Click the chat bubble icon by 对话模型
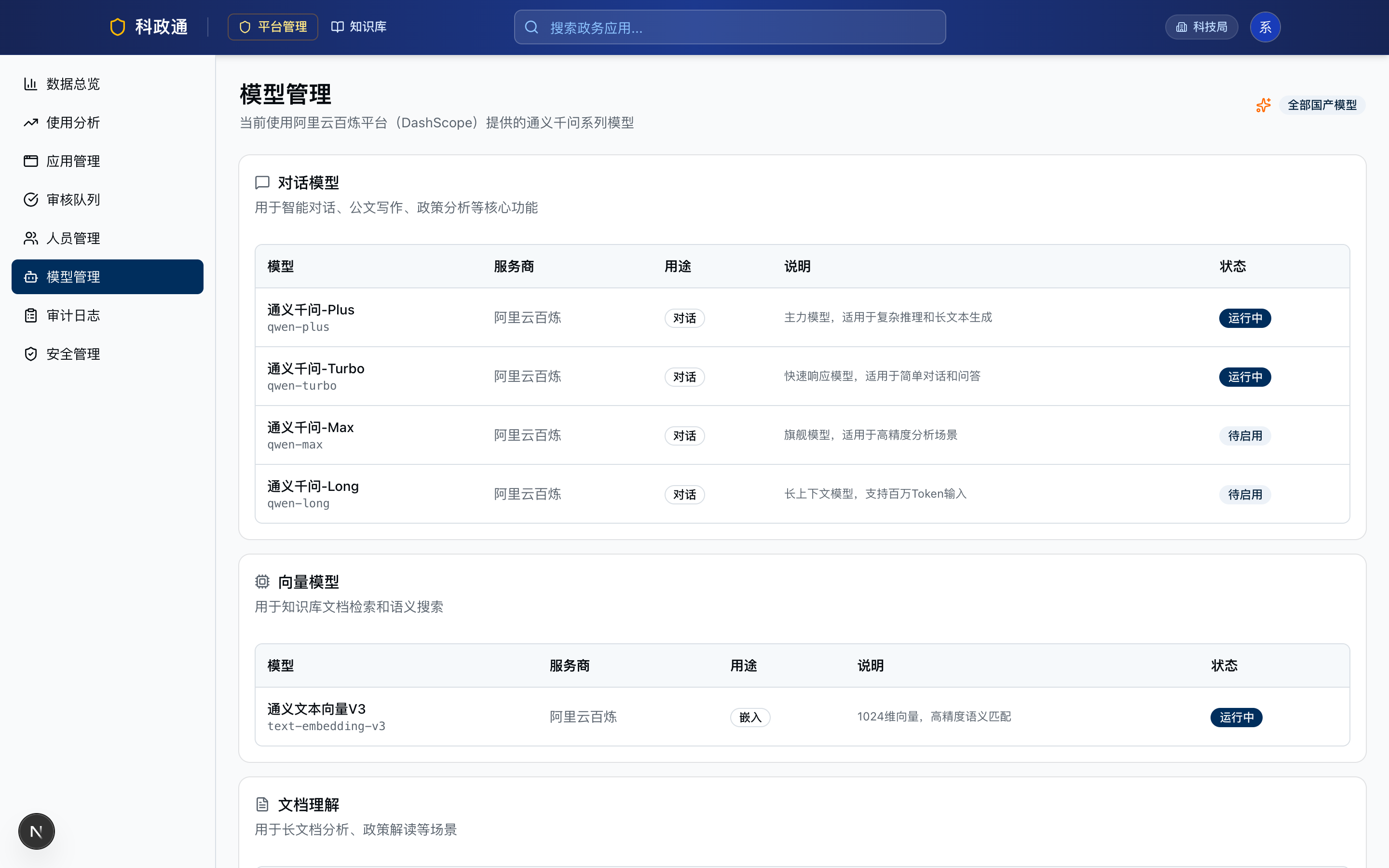Screen dimensions: 1389x868 pyautogui.click(x=262, y=183)
